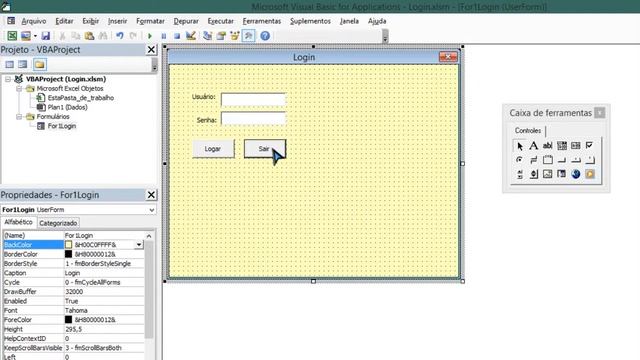The width and height of the screenshot is (640, 360).
Task: Select the ComboBox control in toolbox
Action: 562,146
